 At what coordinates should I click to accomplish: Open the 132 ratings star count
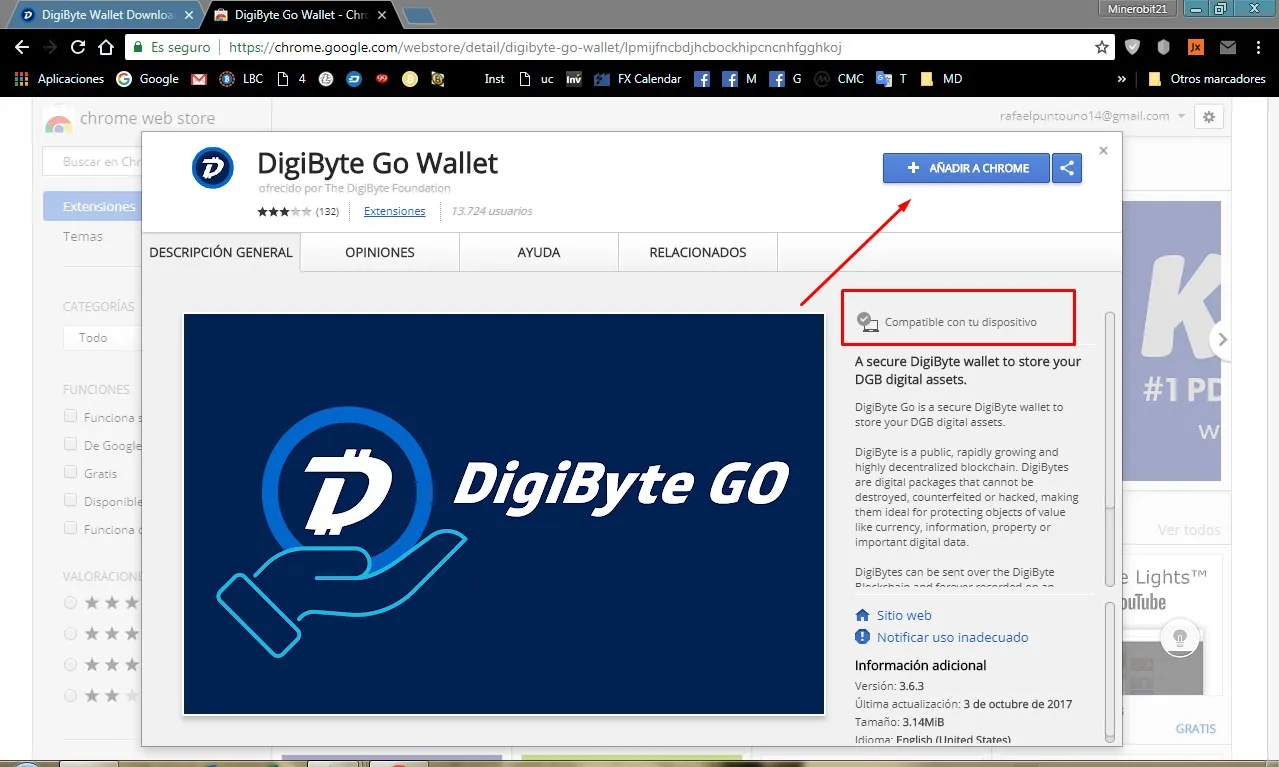tap(298, 211)
